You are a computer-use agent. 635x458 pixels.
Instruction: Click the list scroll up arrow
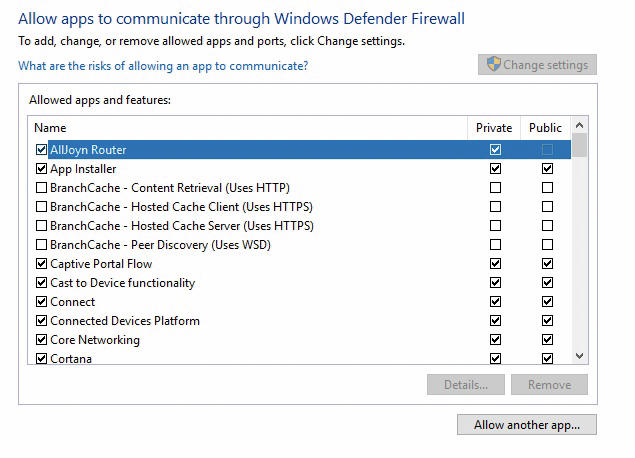[x=580, y=126]
